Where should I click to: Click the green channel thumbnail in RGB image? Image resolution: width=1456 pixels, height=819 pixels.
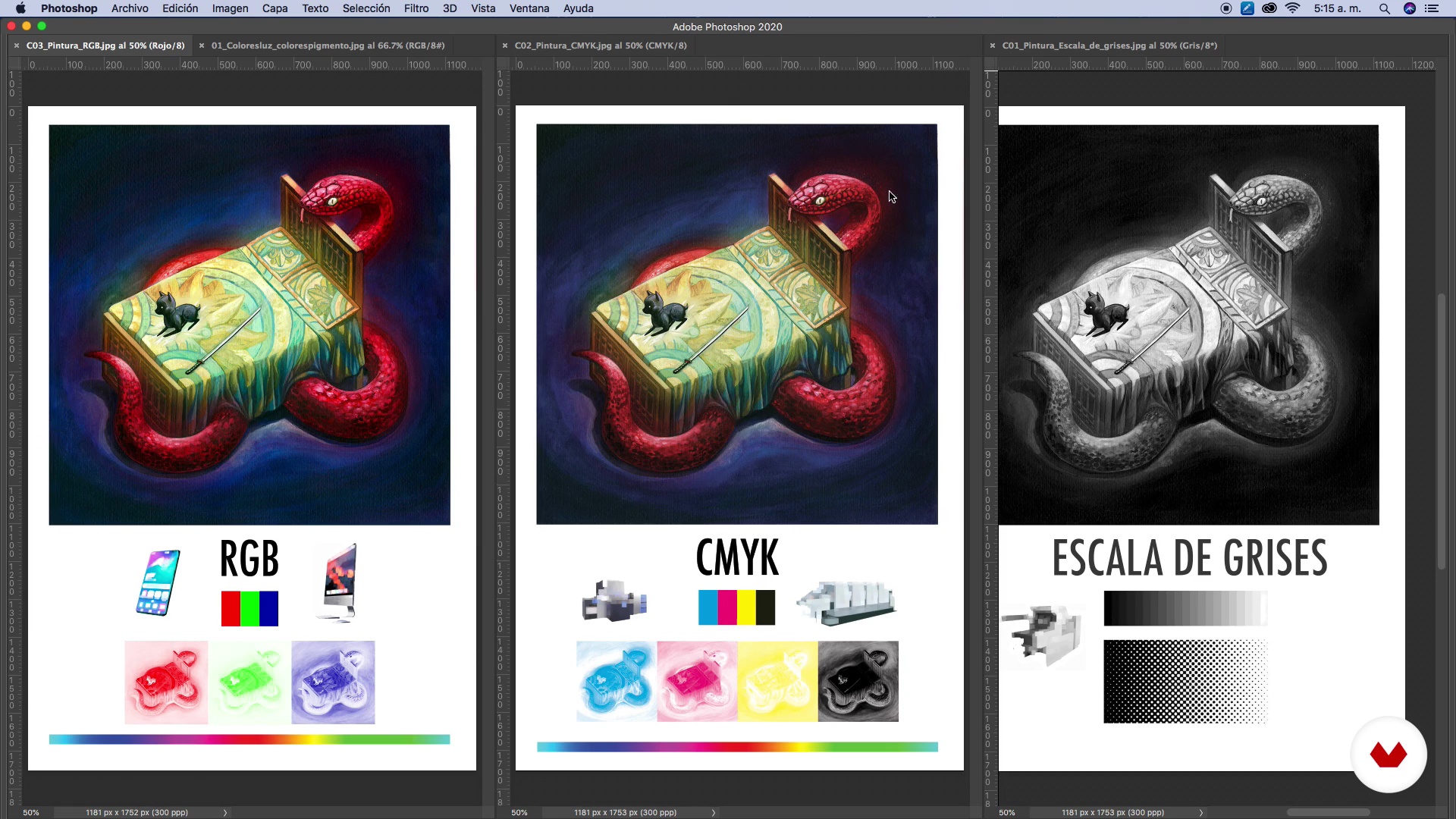[x=249, y=682]
